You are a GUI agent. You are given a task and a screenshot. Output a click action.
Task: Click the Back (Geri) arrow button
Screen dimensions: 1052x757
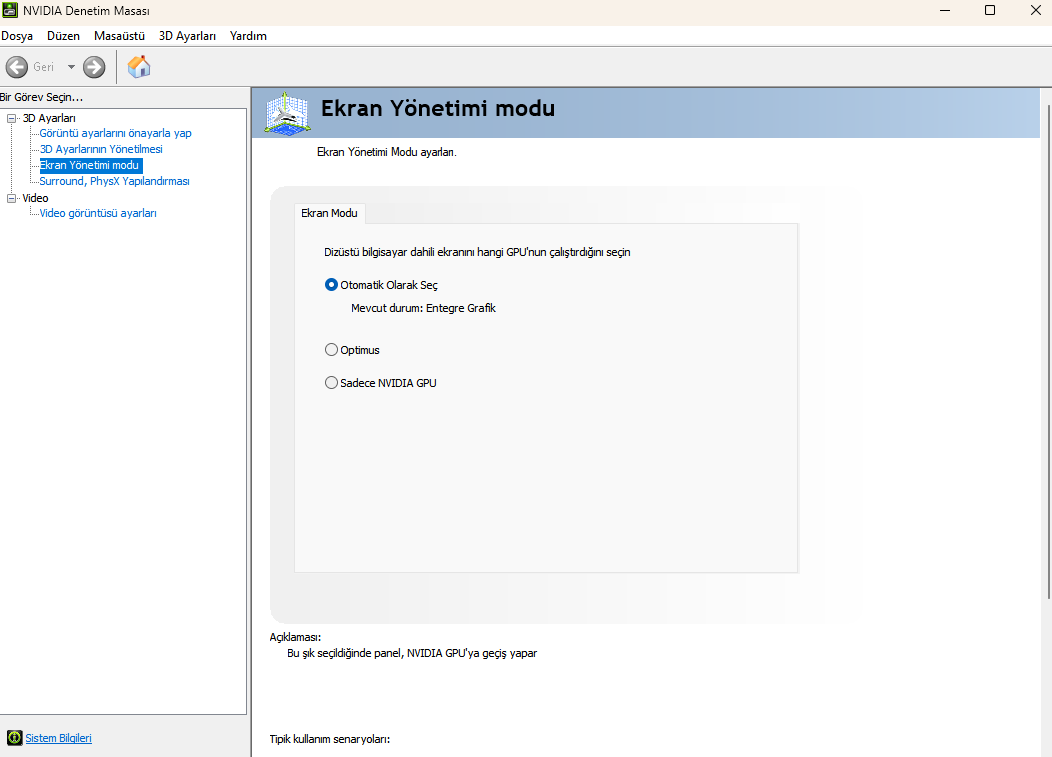coord(17,67)
